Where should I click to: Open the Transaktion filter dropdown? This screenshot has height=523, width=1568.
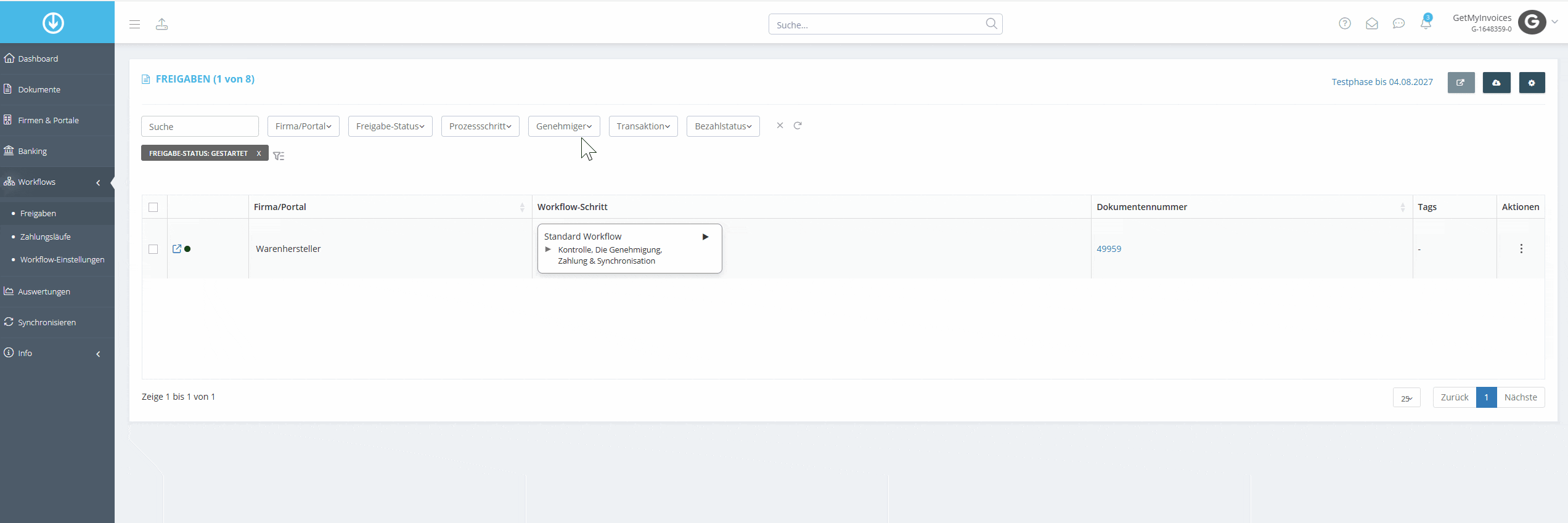tap(643, 126)
